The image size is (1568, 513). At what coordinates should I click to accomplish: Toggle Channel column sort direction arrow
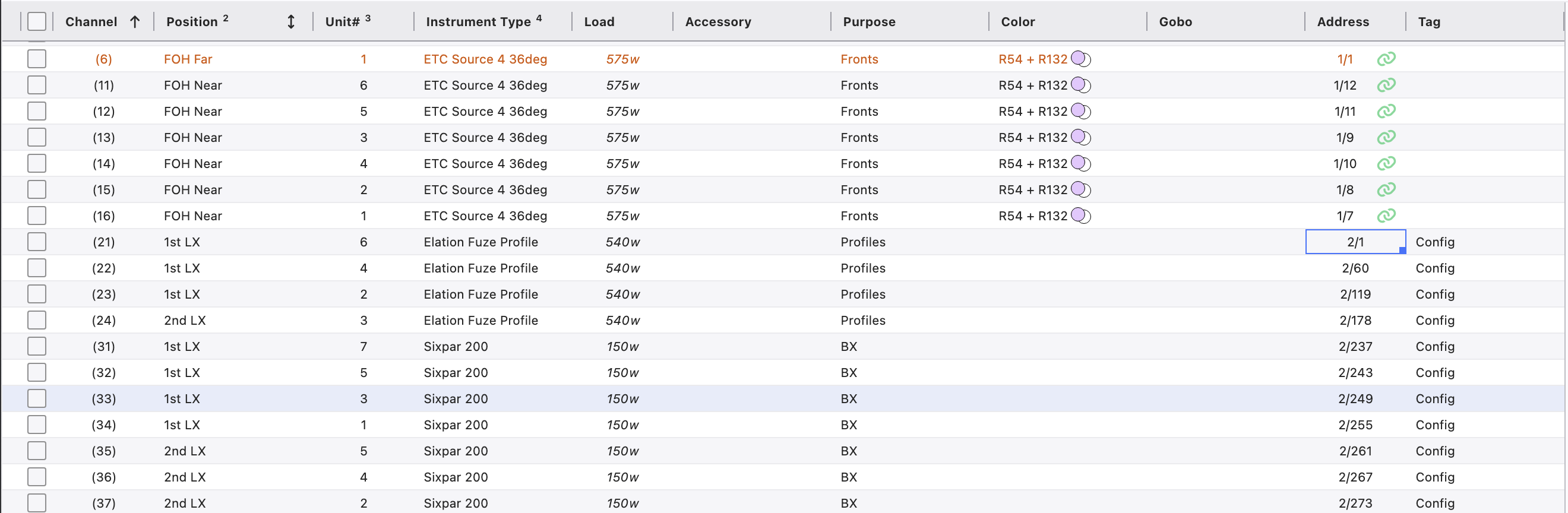click(135, 22)
